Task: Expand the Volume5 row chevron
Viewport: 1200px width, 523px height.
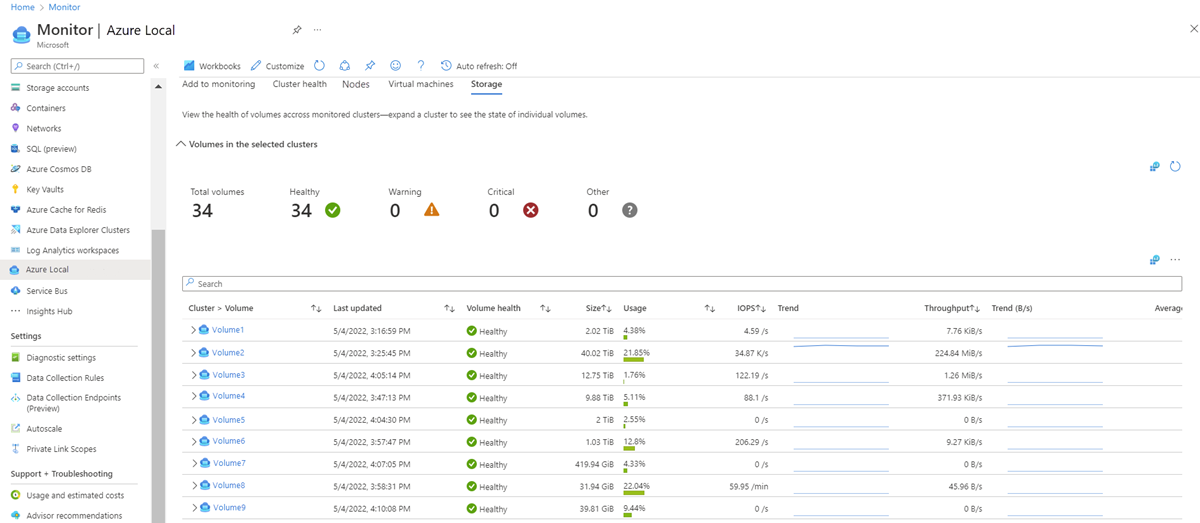Action: pyautogui.click(x=194, y=420)
